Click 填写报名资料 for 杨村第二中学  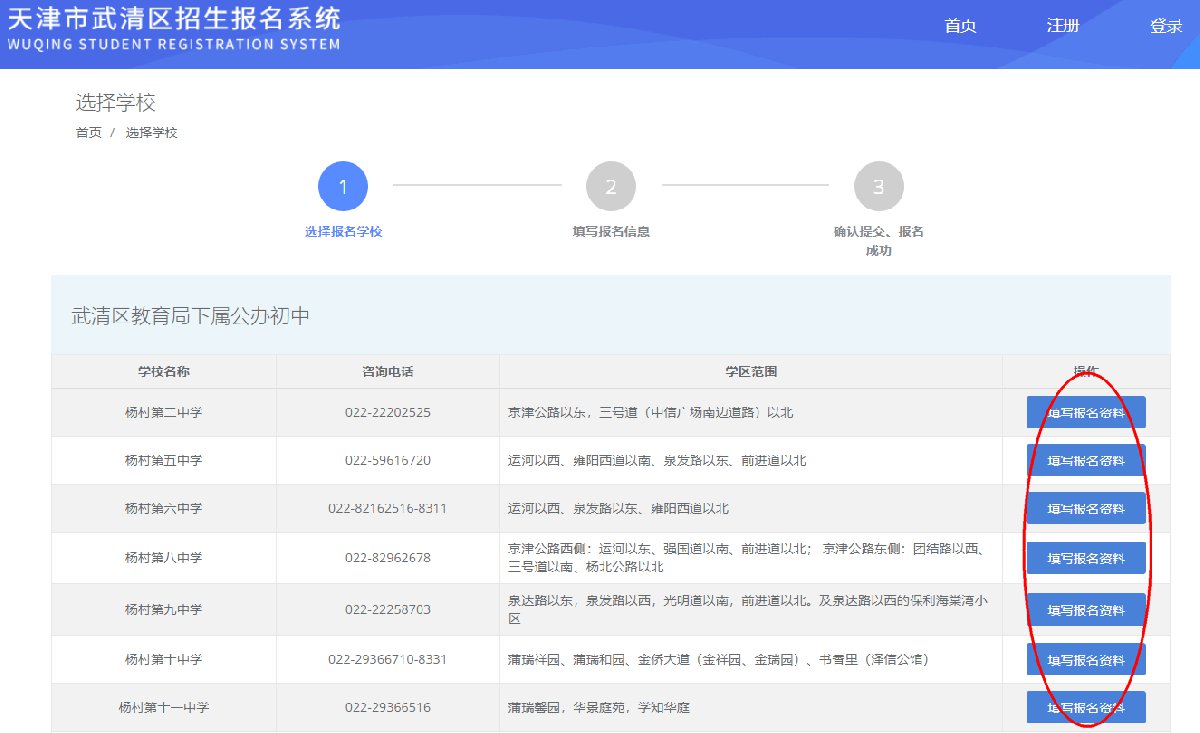pyautogui.click(x=1086, y=412)
